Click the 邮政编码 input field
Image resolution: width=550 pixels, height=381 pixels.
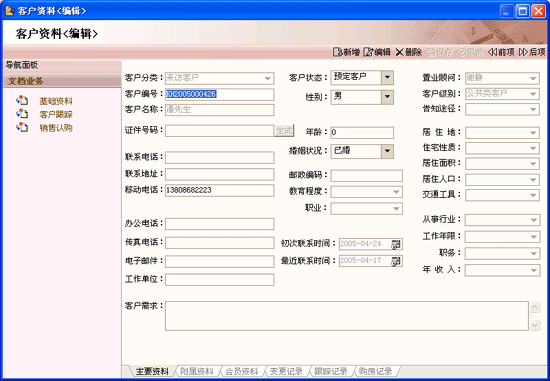click(x=367, y=176)
